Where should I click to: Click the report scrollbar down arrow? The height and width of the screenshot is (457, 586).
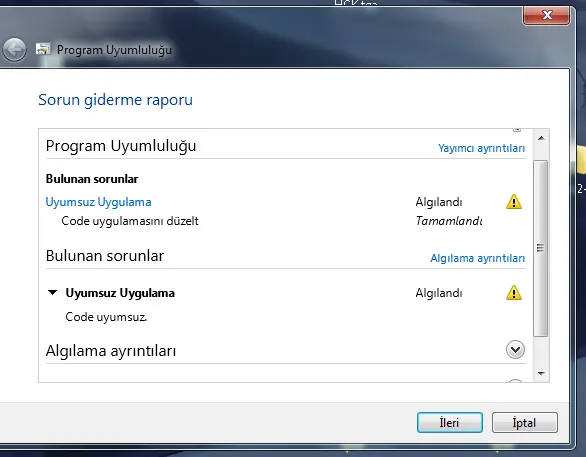[x=541, y=373]
